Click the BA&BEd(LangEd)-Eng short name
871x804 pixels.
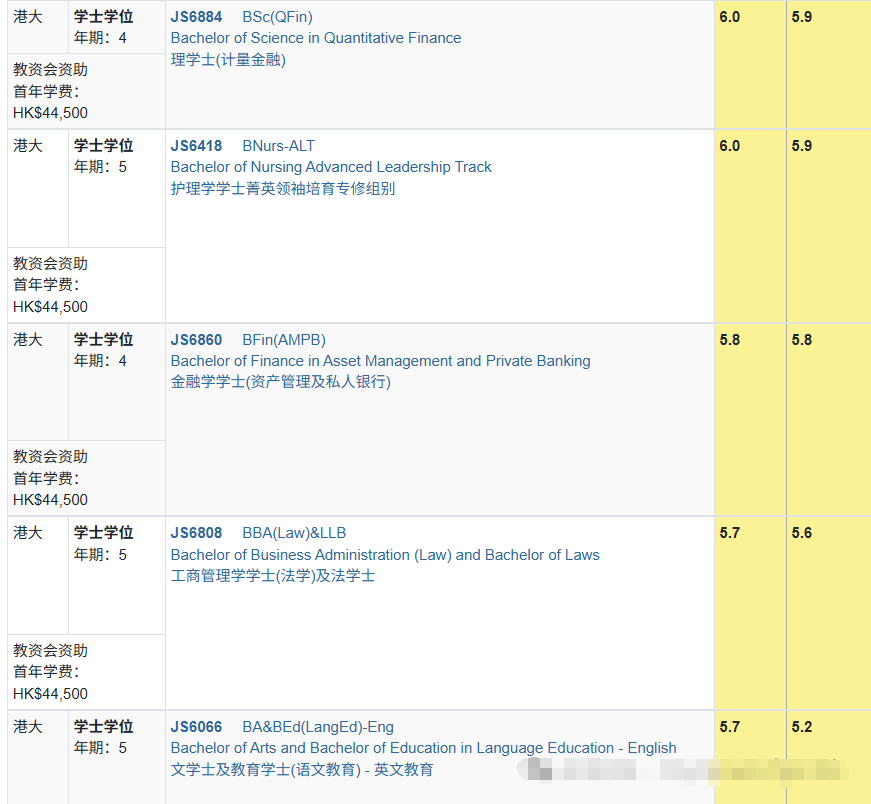(x=318, y=727)
